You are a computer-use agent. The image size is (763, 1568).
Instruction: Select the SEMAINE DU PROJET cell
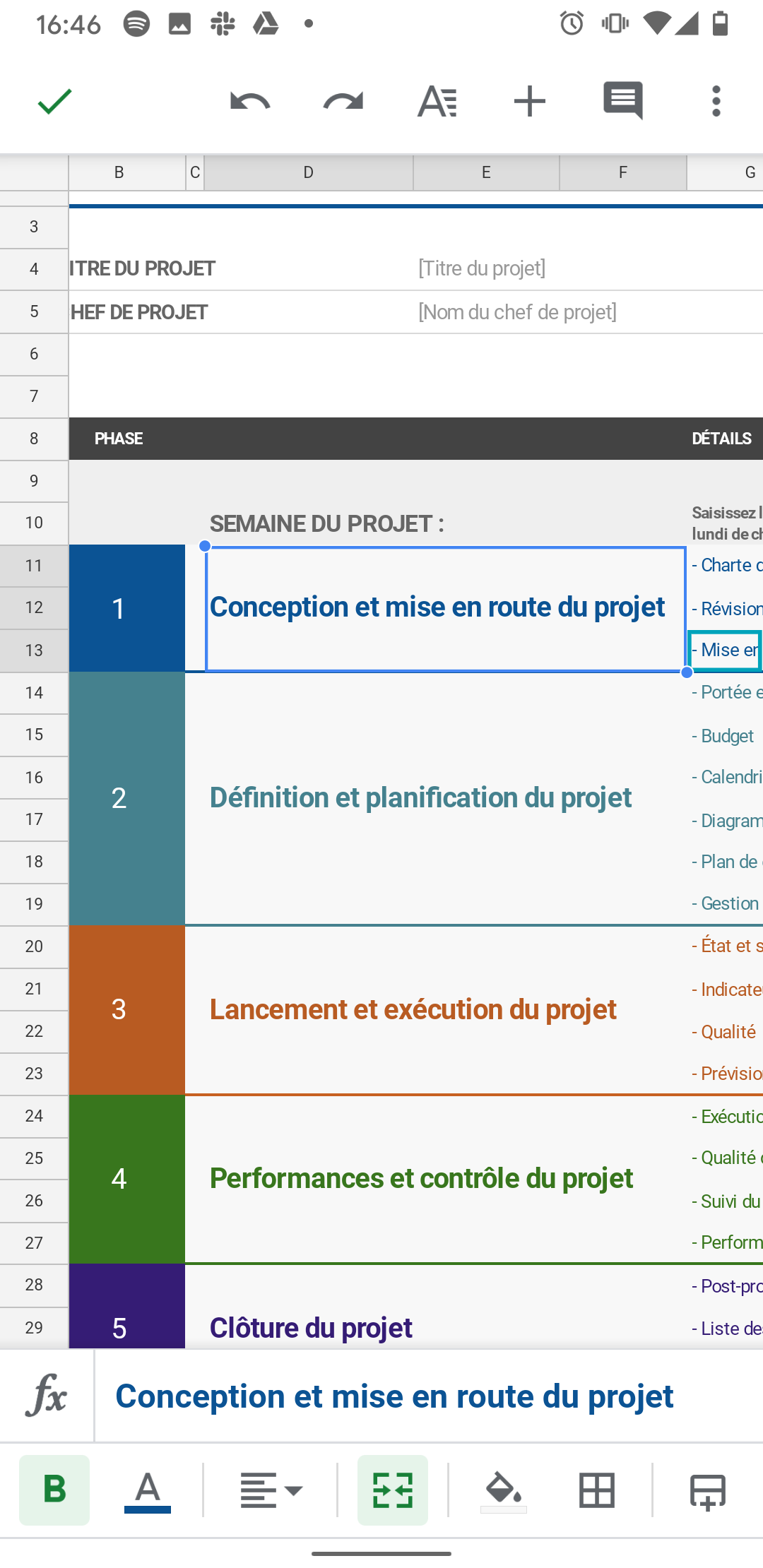[327, 524]
